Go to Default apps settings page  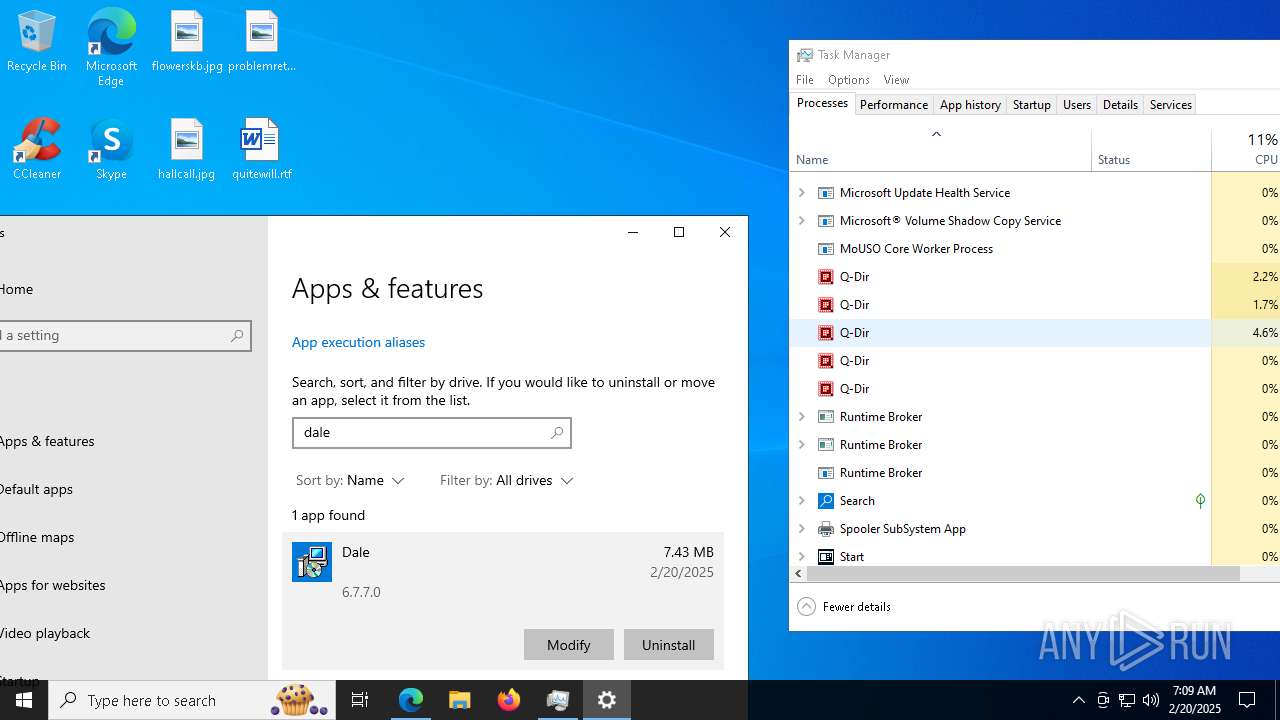coord(36,489)
